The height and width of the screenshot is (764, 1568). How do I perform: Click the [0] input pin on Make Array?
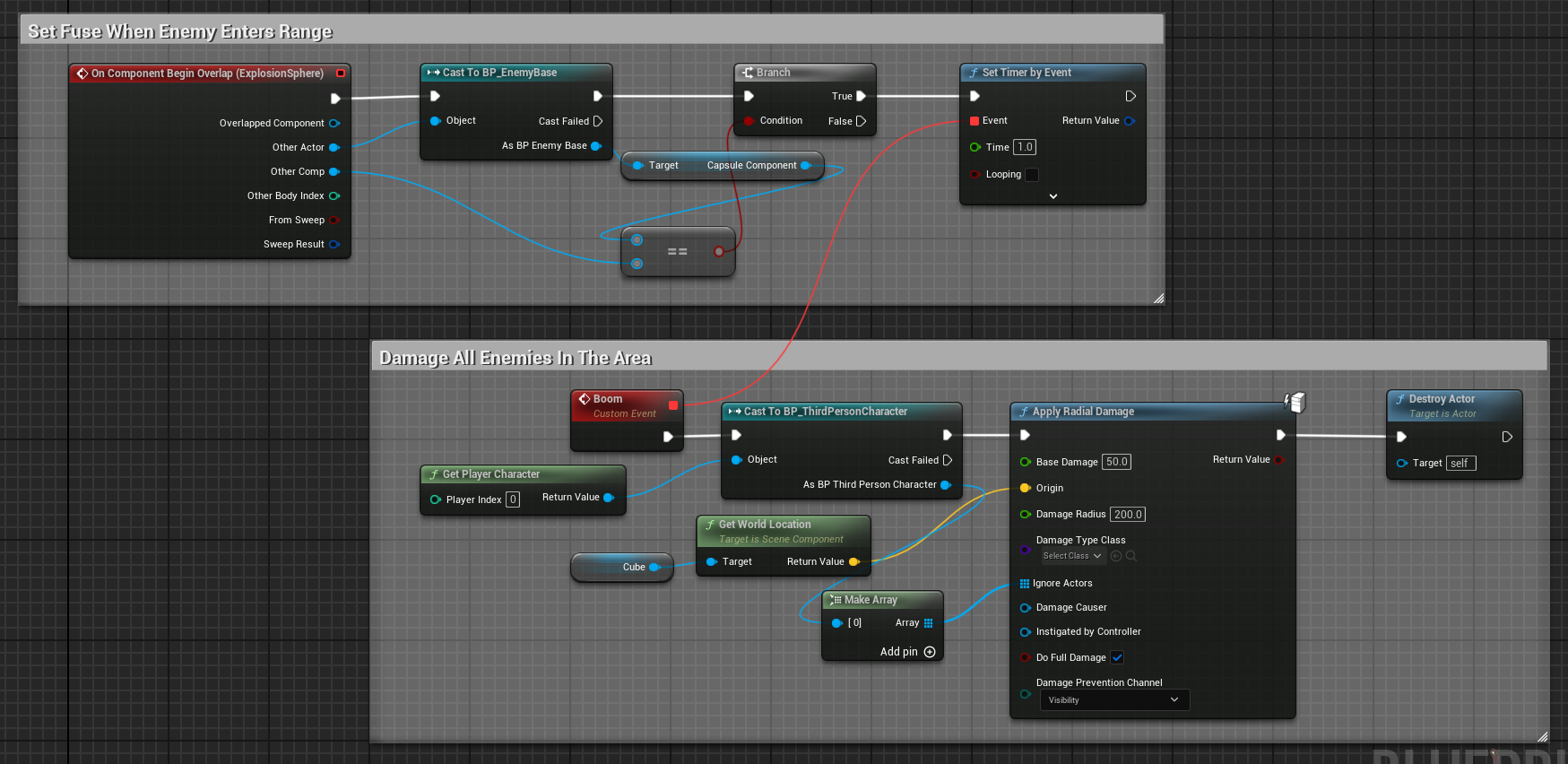[836, 622]
